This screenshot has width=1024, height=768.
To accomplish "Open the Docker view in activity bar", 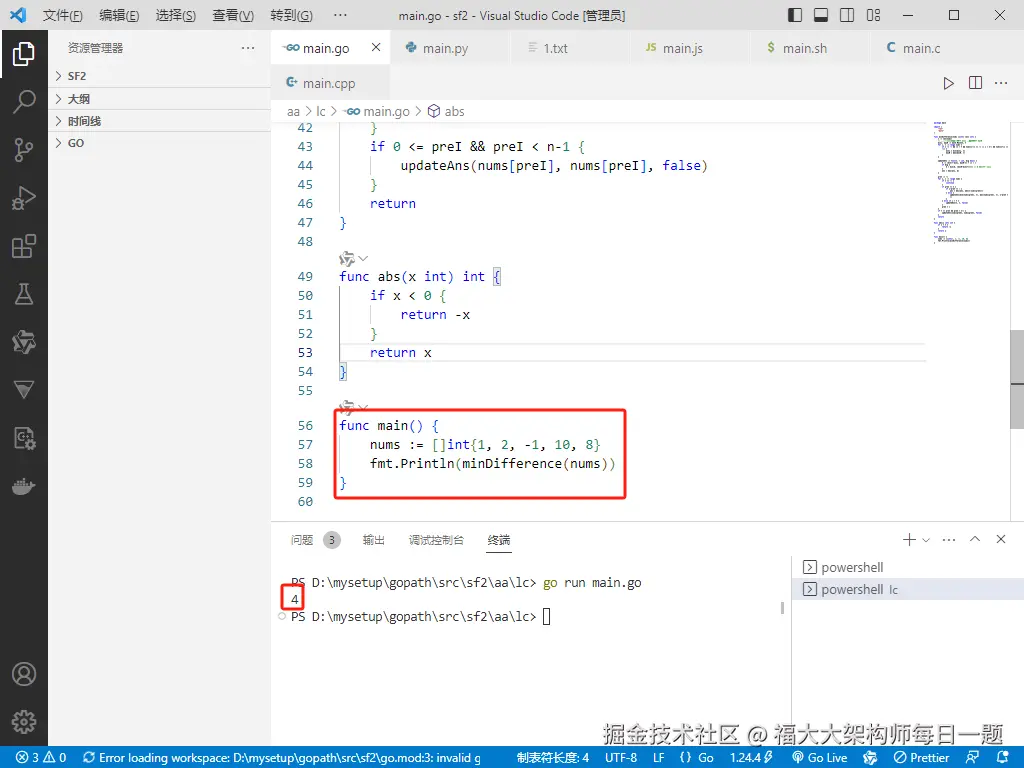I will click(24, 487).
